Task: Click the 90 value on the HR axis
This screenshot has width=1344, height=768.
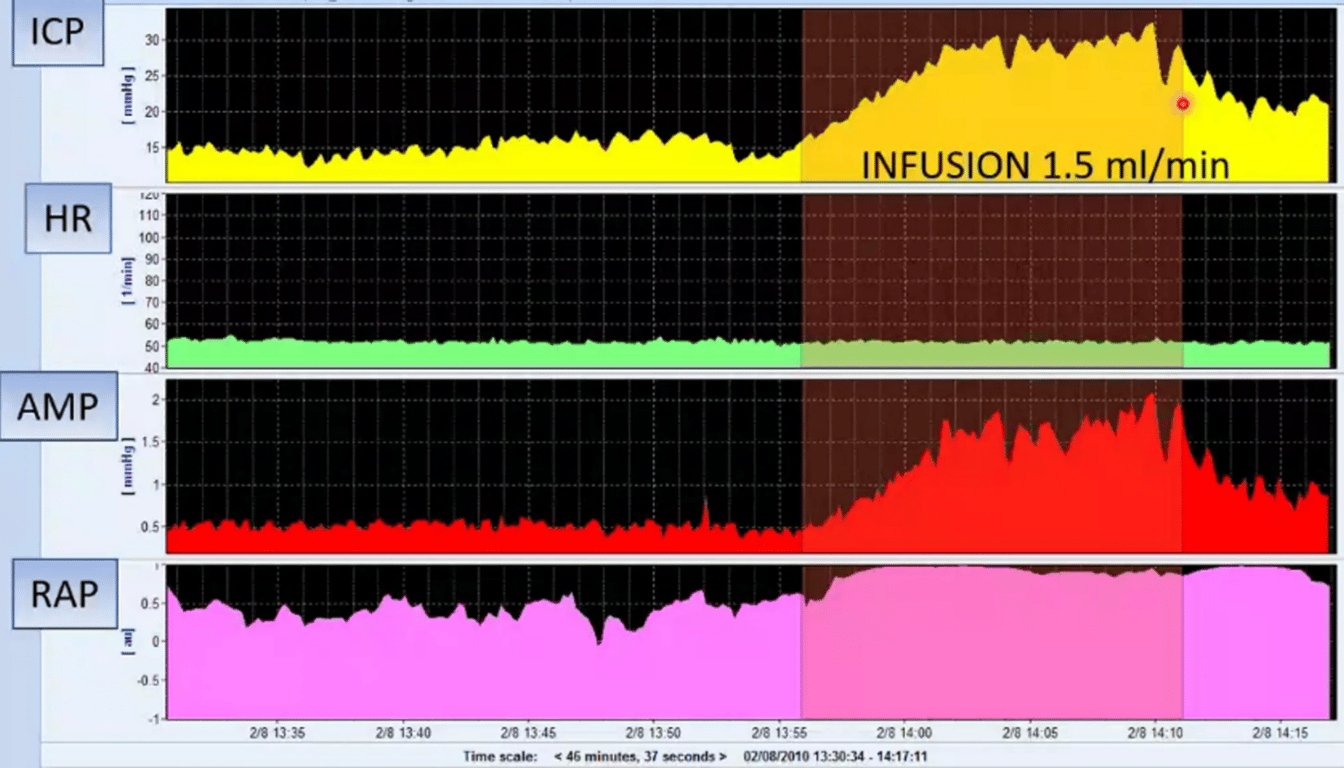Action: click(x=153, y=259)
